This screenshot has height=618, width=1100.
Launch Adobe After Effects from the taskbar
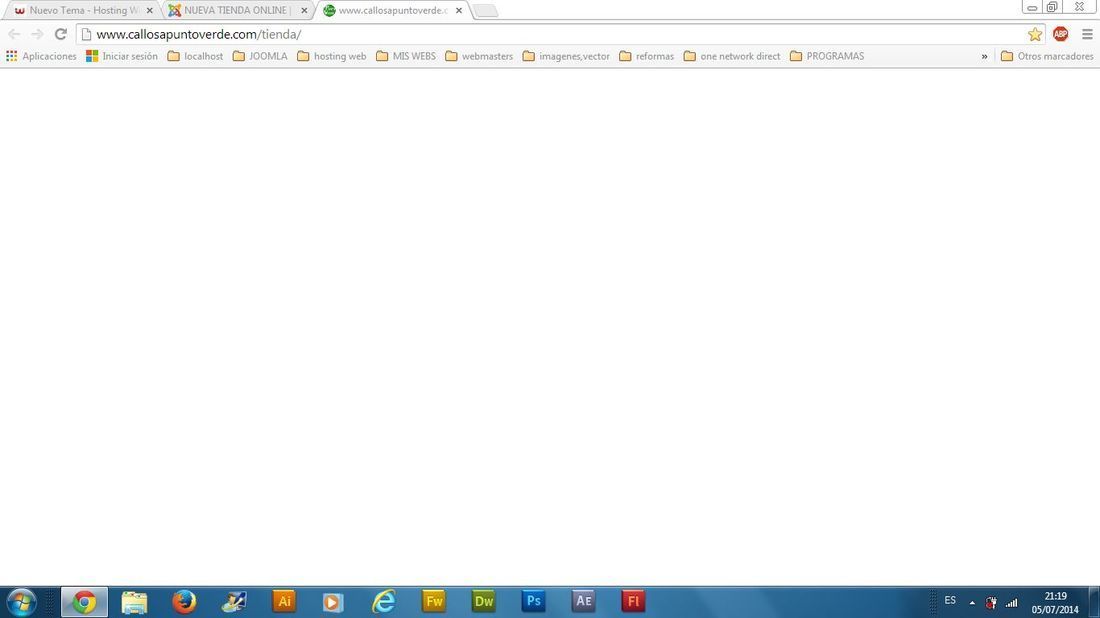click(x=584, y=601)
